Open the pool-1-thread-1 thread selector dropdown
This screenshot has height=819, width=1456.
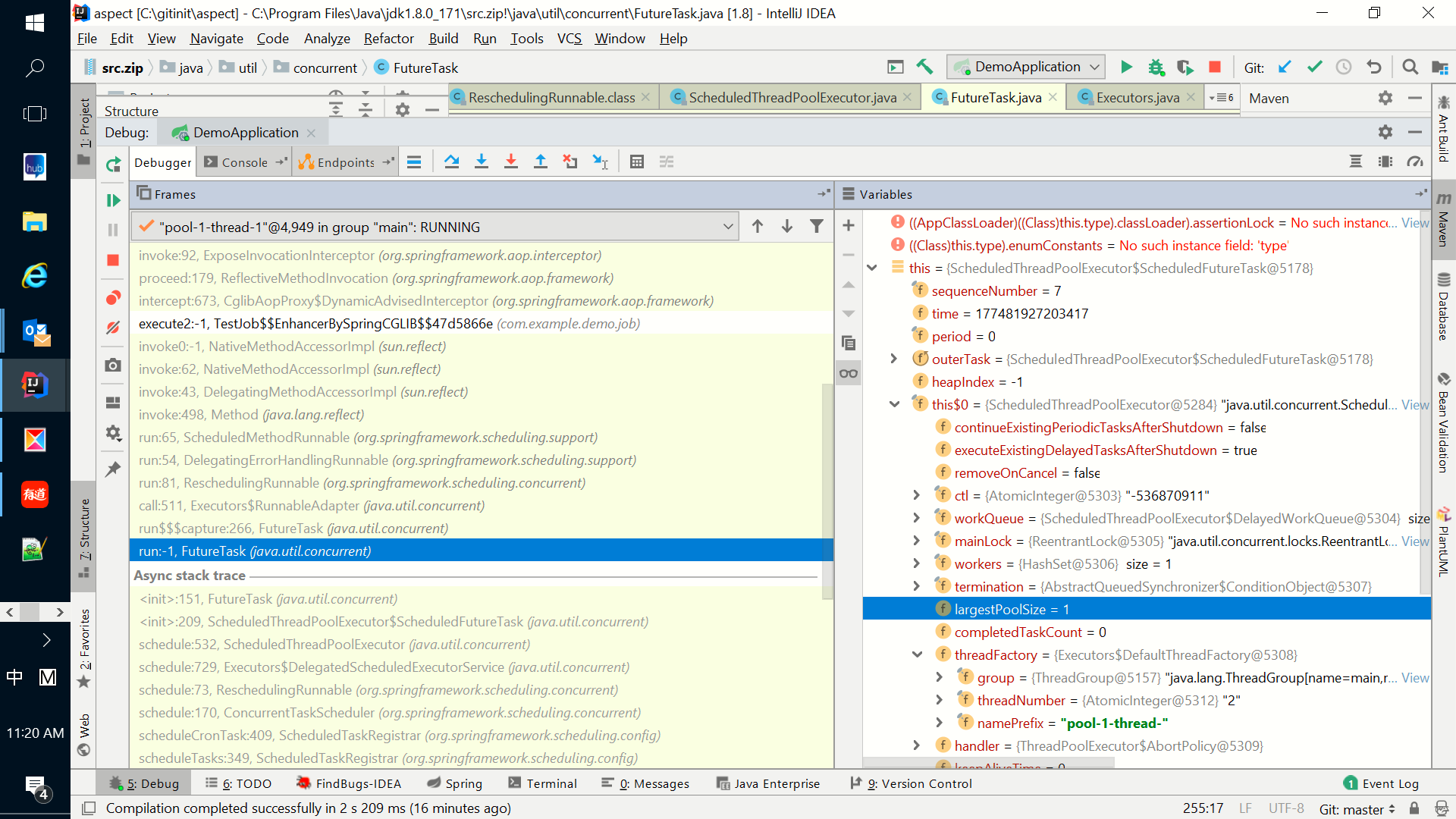coord(727,227)
